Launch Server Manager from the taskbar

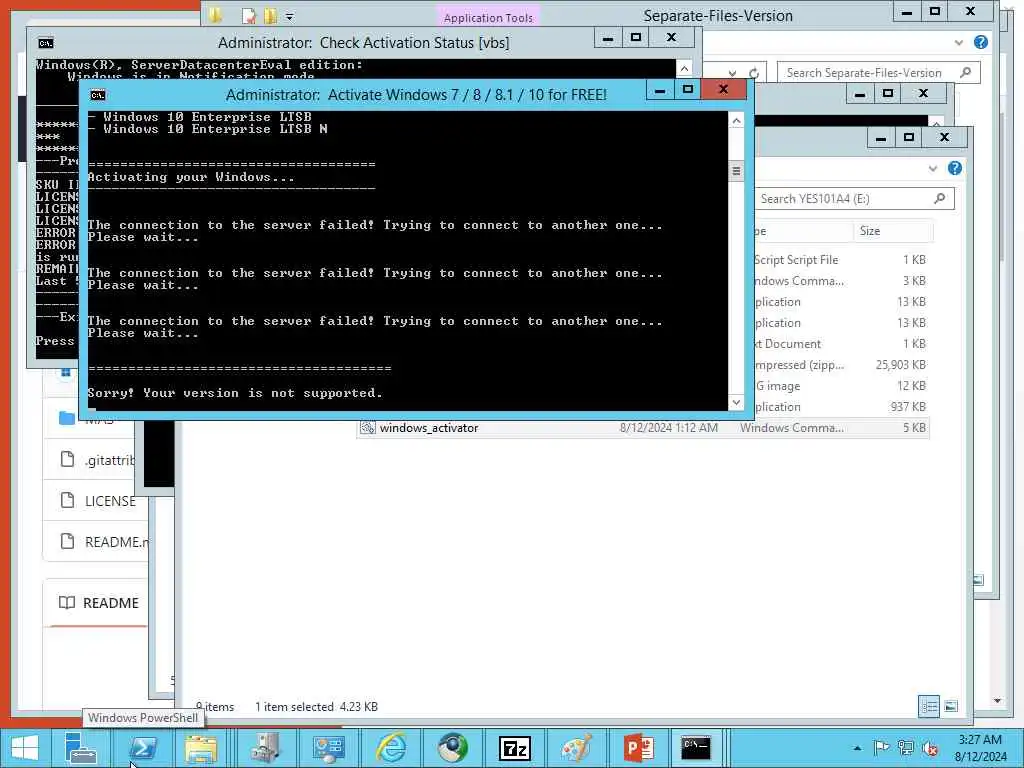pos(80,748)
